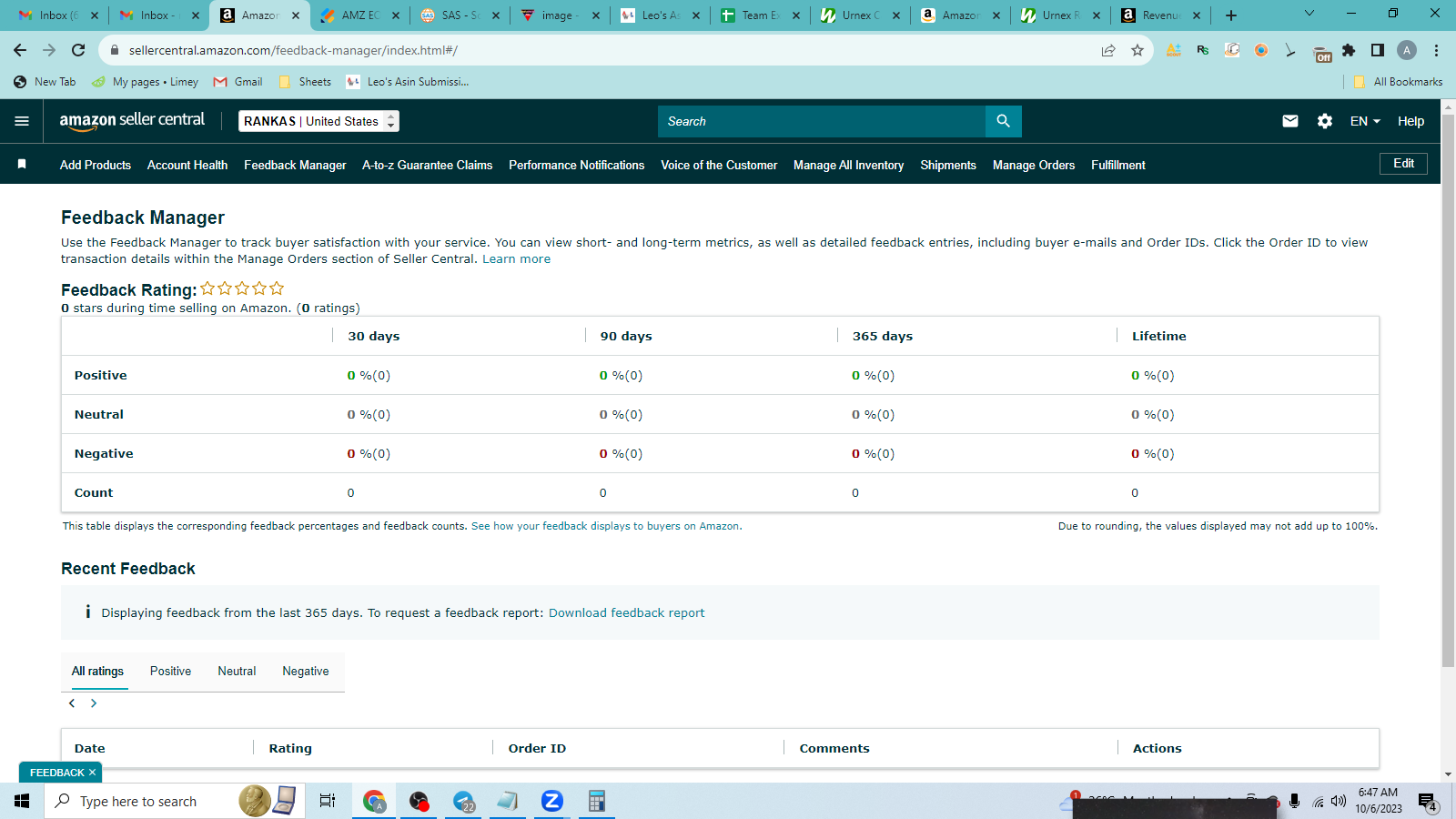Select the Positive feedback tab
The image size is (1456, 819).
(170, 672)
